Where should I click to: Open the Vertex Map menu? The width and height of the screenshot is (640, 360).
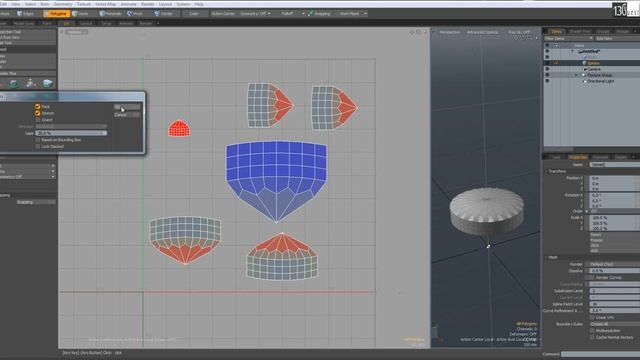tap(106, 4)
